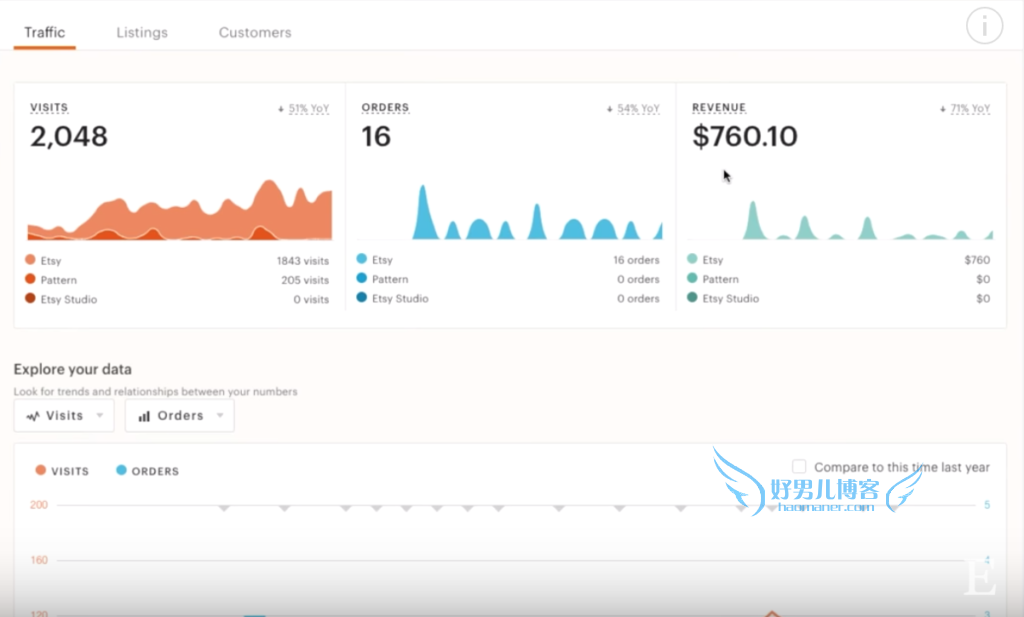1024x617 pixels.
Task: Click the Pattern color dot in Visits legend
Action: pyautogui.click(x=30, y=279)
